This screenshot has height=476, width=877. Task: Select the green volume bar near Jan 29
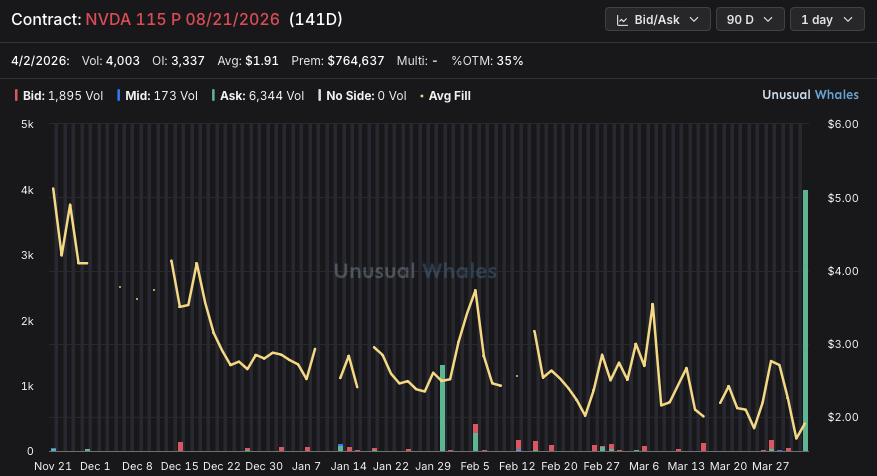tap(442, 408)
